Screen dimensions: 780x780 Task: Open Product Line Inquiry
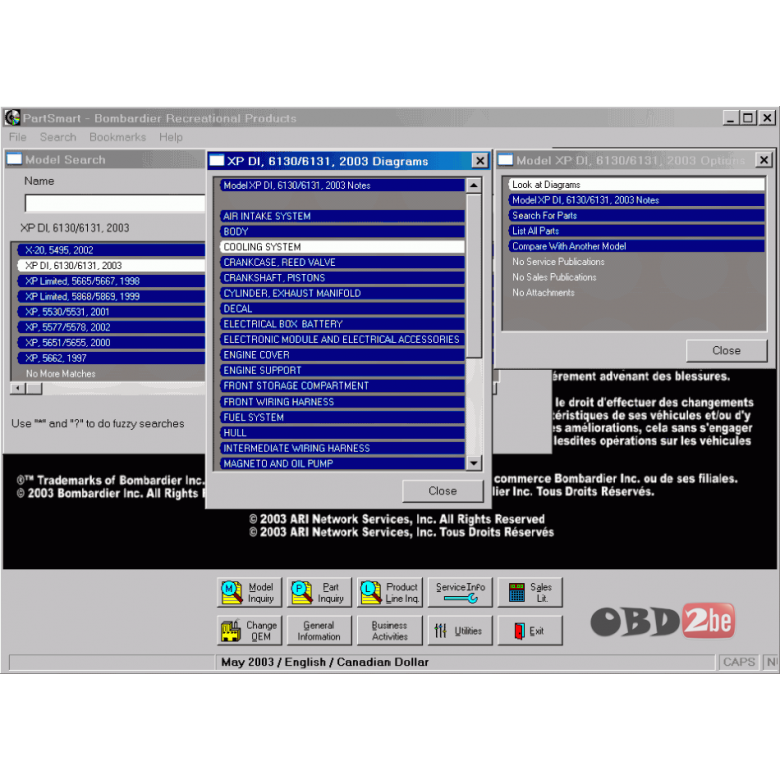point(390,592)
